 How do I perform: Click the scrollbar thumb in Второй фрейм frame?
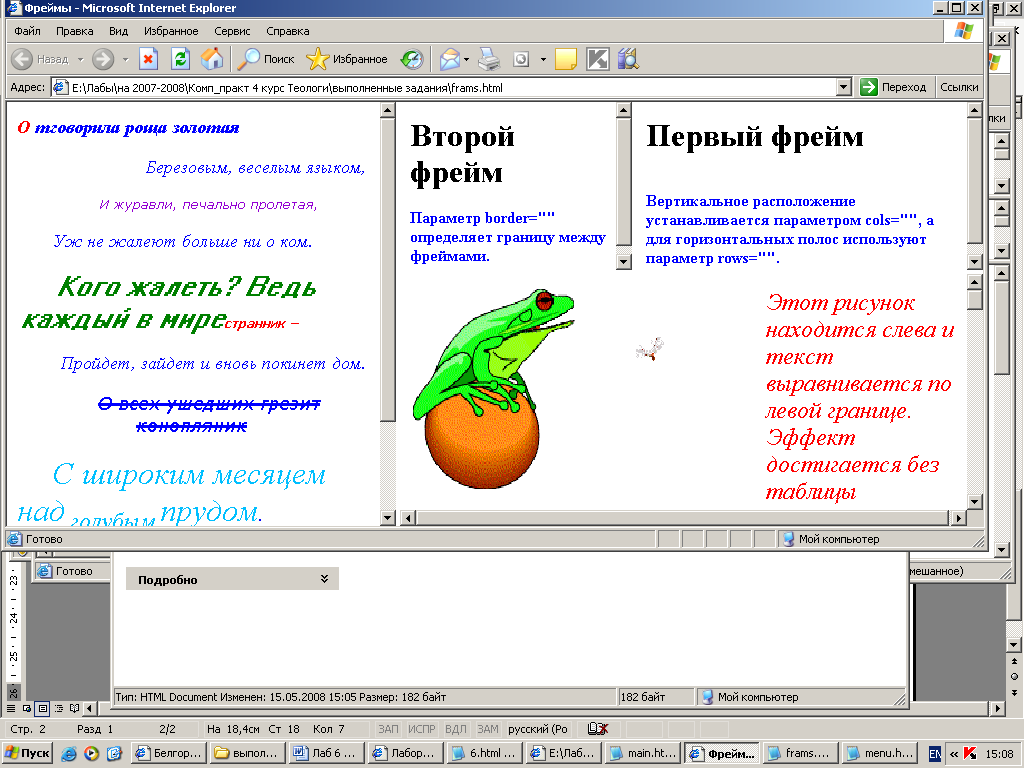point(624,182)
